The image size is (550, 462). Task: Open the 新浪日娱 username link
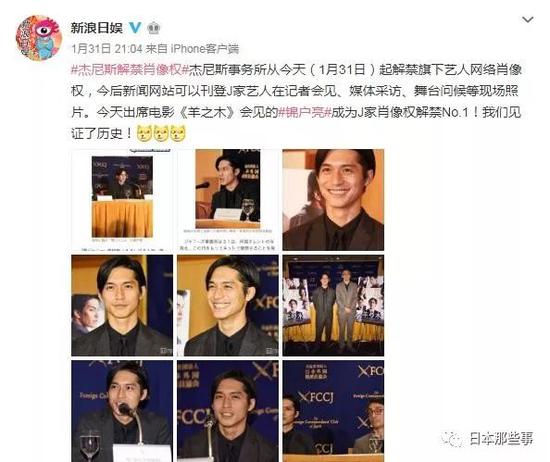[x=97, y=28]
